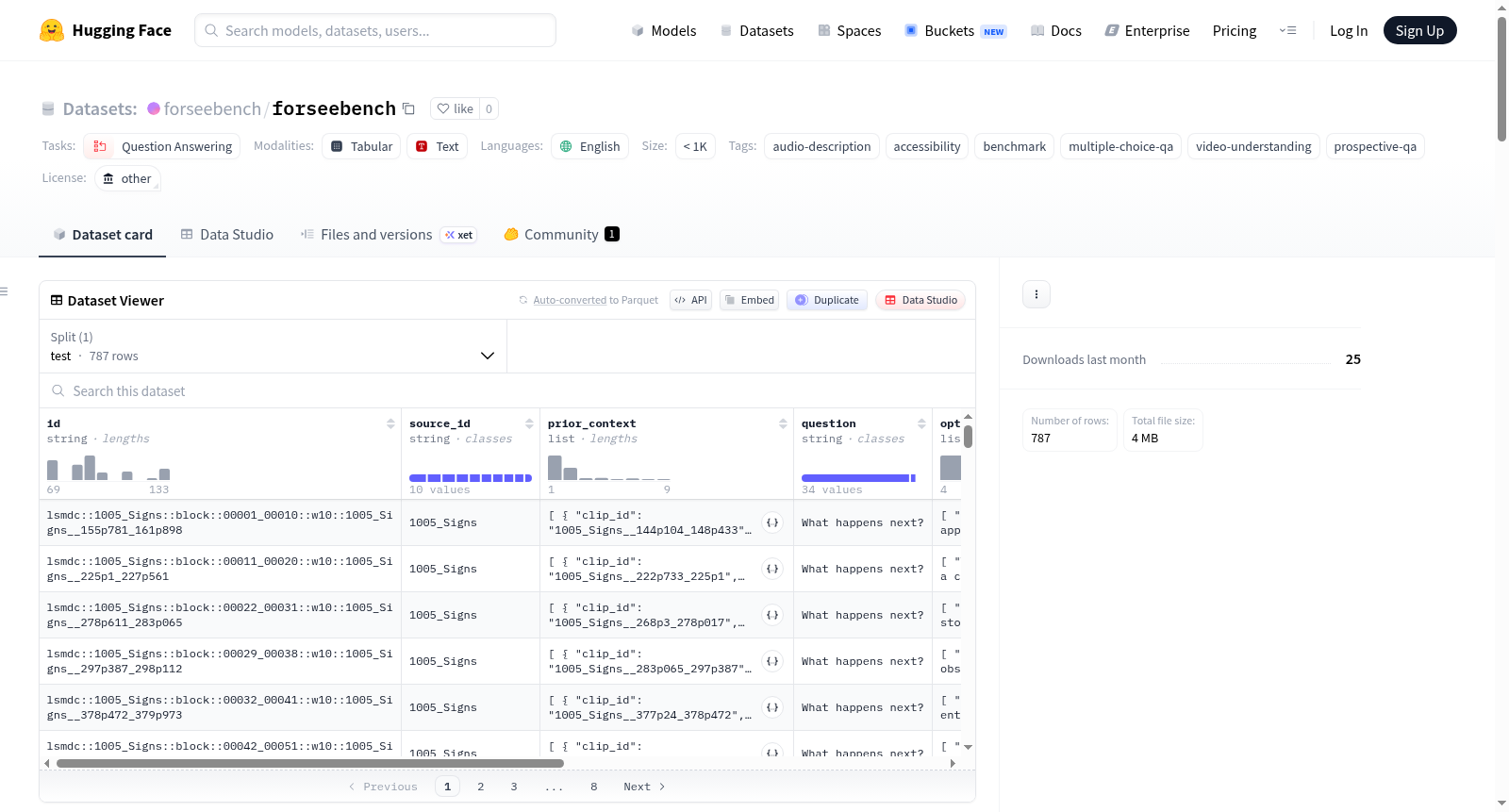
Task: Open the forseebench organization avatar
Action: coord(154,108)
